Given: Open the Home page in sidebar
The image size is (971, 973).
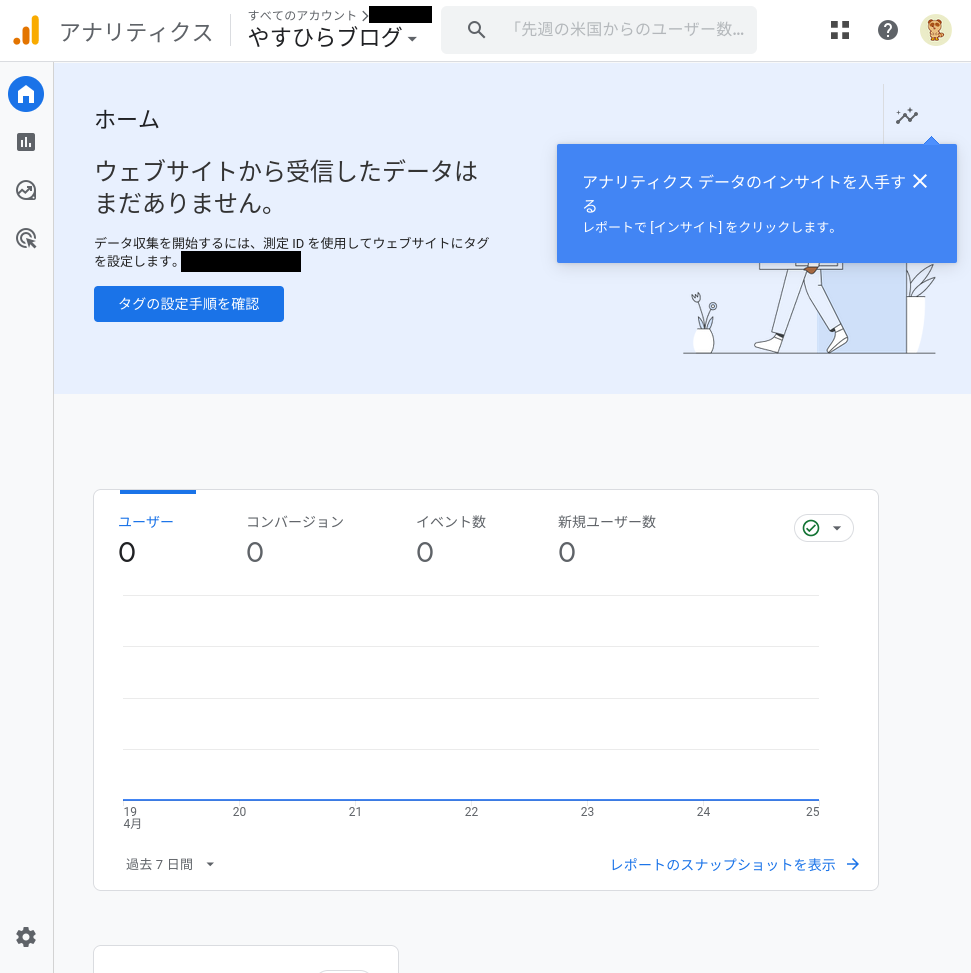Looking at the screenshot, I should [x=26, y=95].
